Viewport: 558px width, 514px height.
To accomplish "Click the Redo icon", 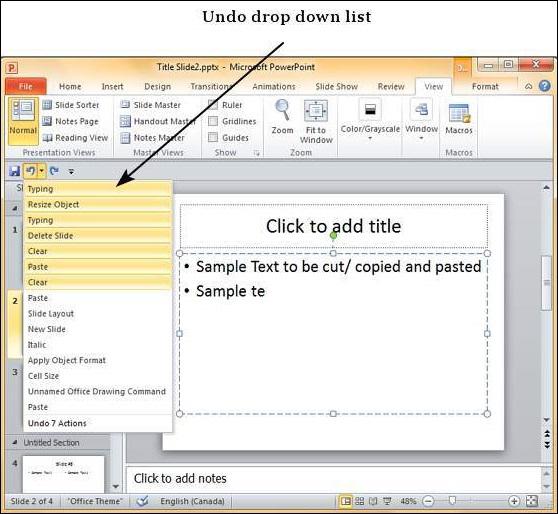I will point(54,172).
